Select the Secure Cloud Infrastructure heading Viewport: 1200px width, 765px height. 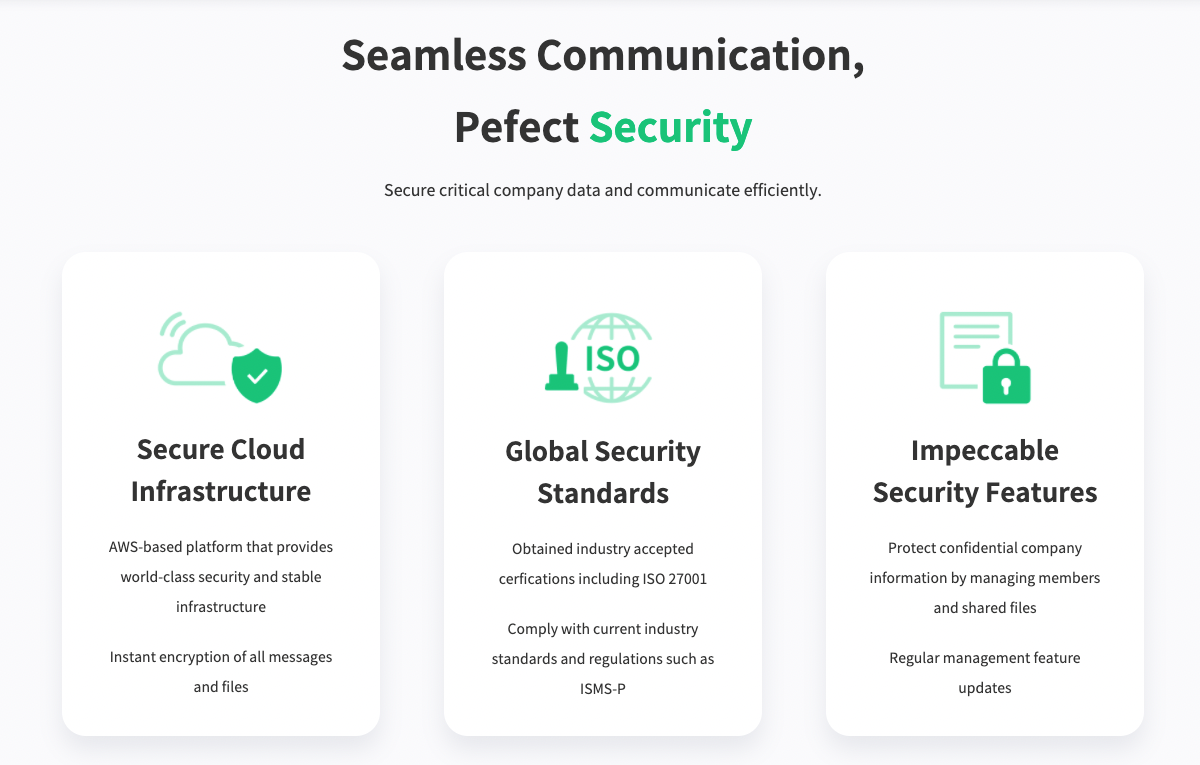pos(221,470)
